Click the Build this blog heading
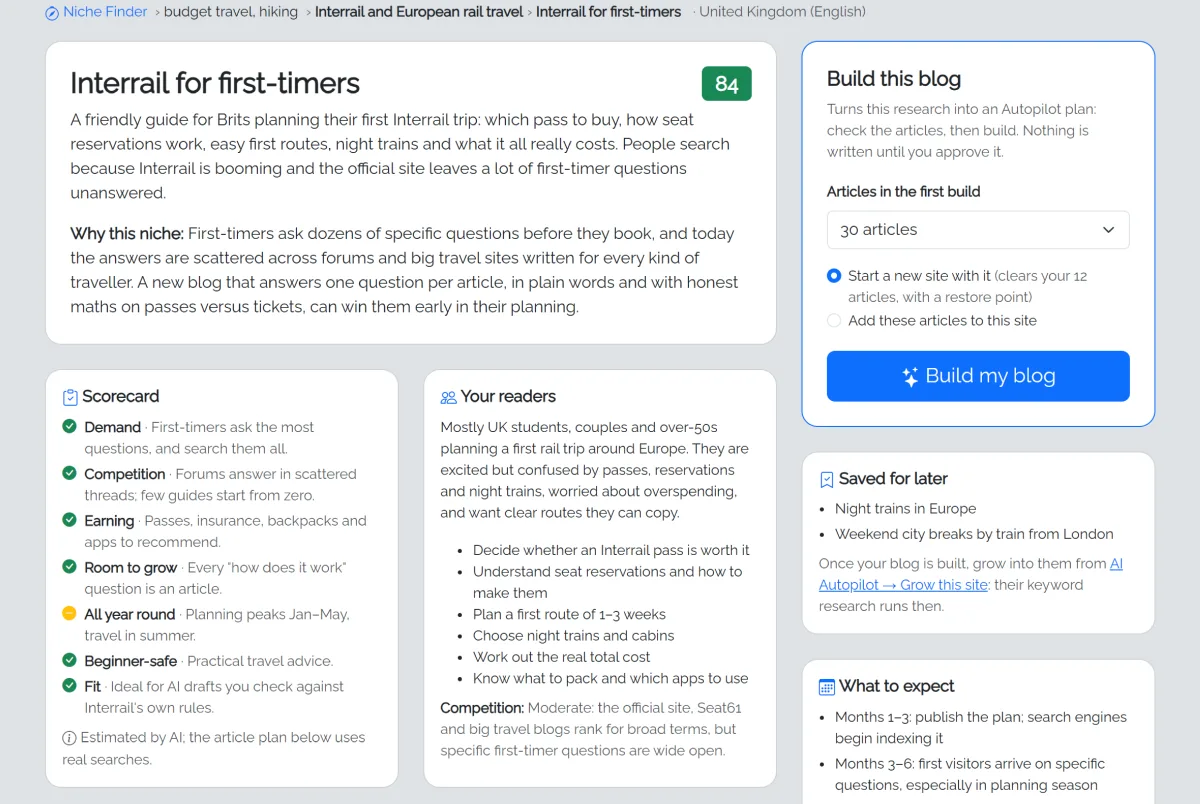The height and width of the screenshot is (804, 1200). coord(894,79)
